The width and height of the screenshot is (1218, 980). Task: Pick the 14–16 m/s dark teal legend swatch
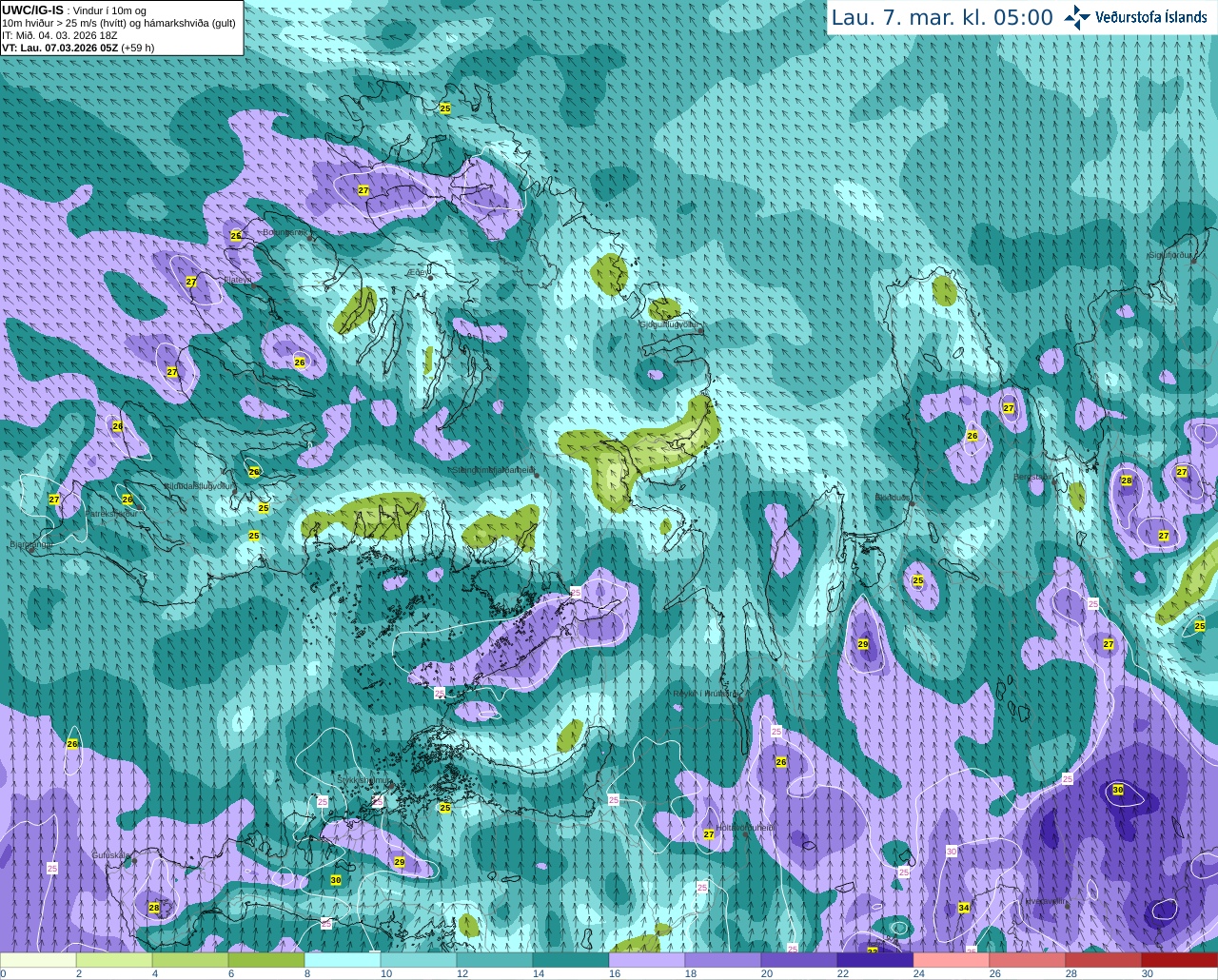571,961
